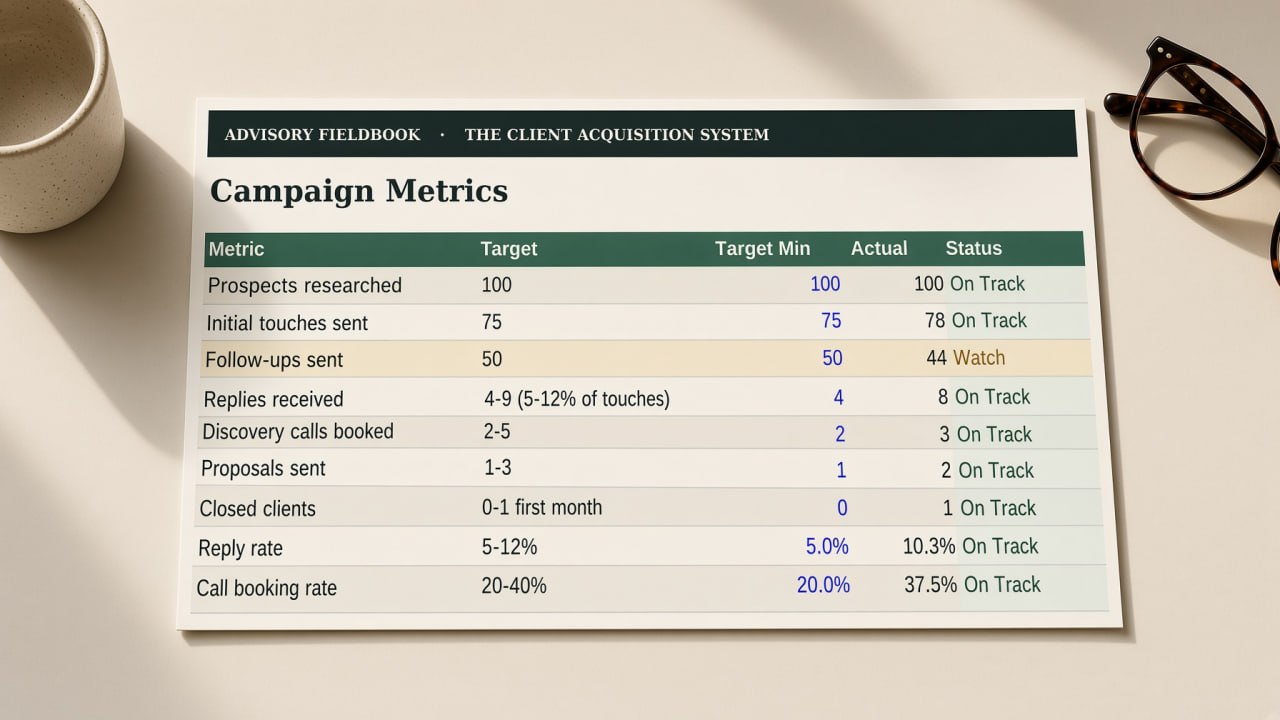Click the '20-40%' target cell

[x=514, y=586]
